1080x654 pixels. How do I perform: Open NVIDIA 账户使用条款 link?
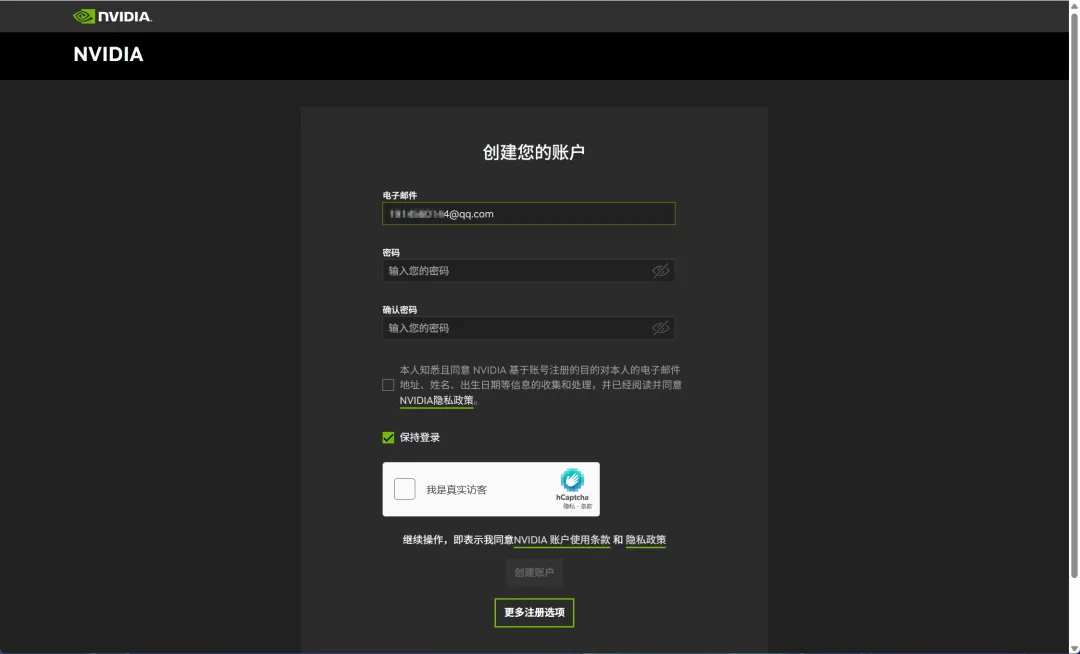click(562, 540)
